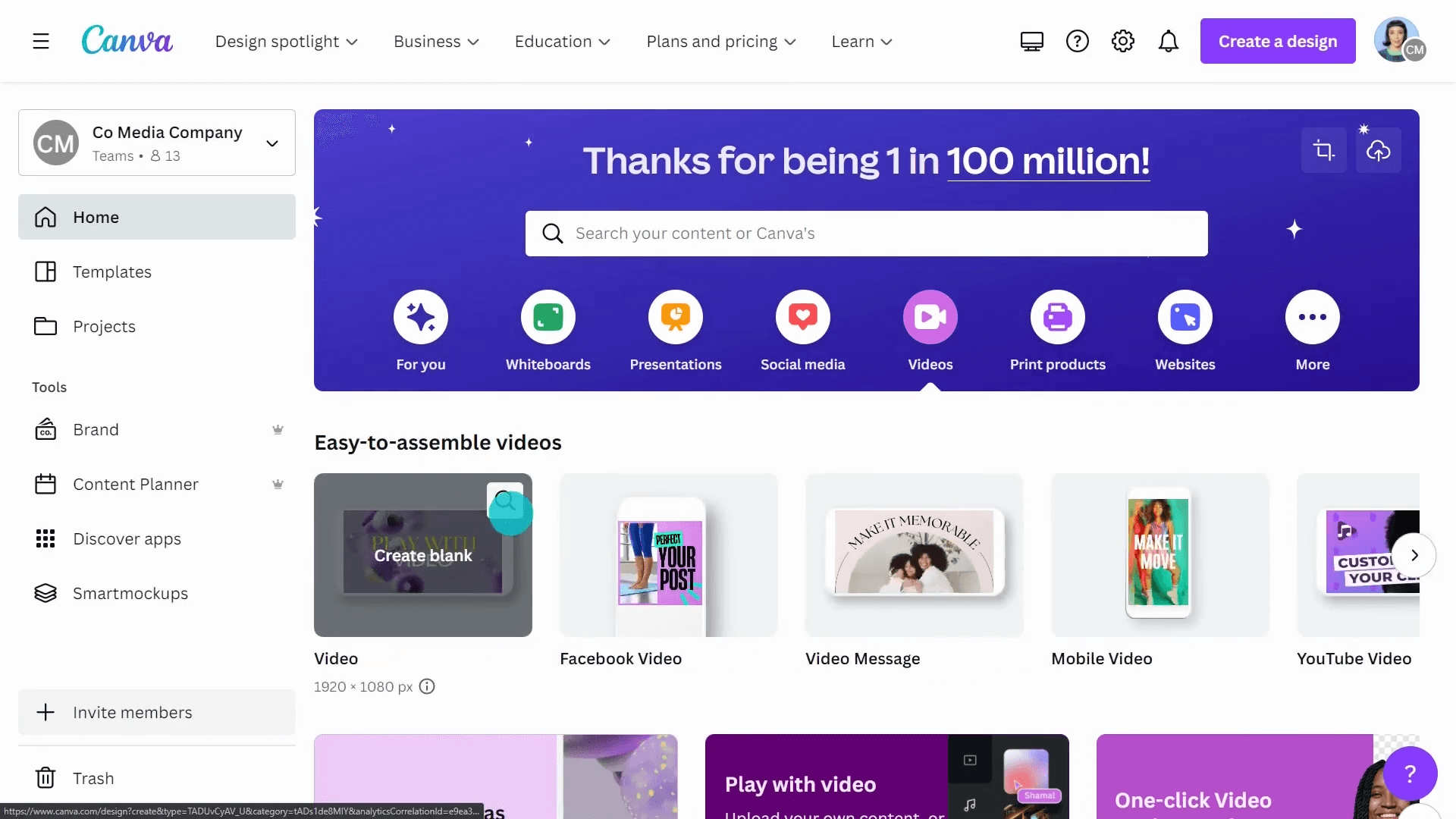The width and height of the screenshot is (1456, 819).
Task: Expand the Design spotlight dropdown
Action: [x=286, y=42]
